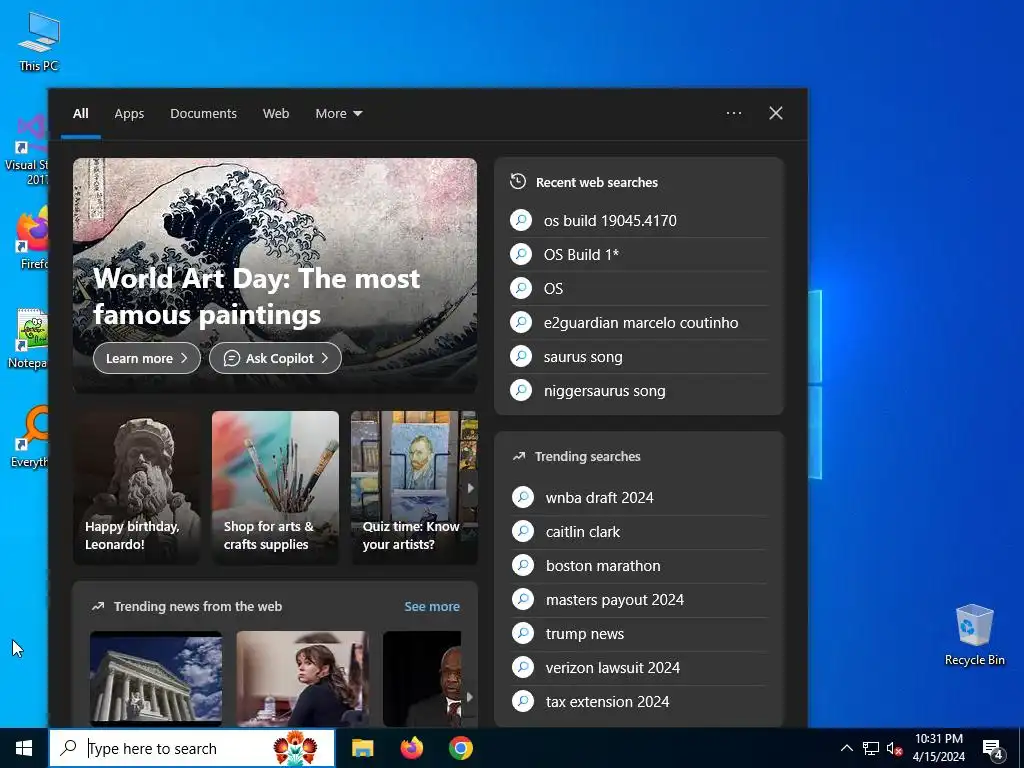Open the Action Center notifications icon

993,748
